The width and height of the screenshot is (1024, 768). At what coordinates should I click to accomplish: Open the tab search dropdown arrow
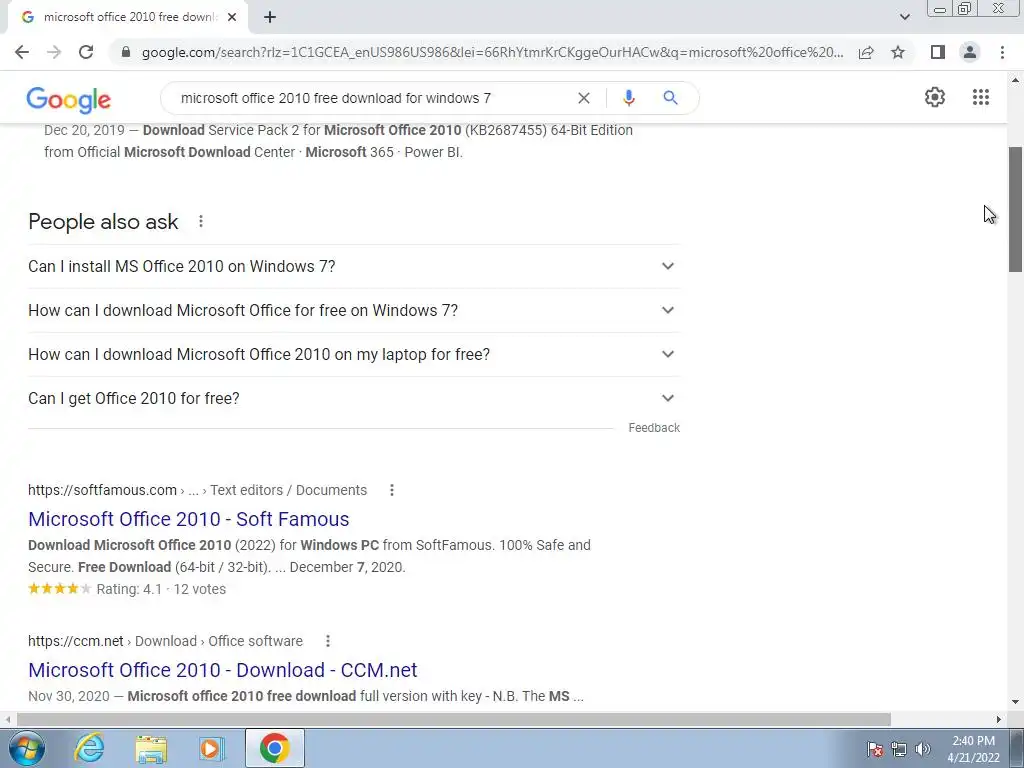coord(904,17)
